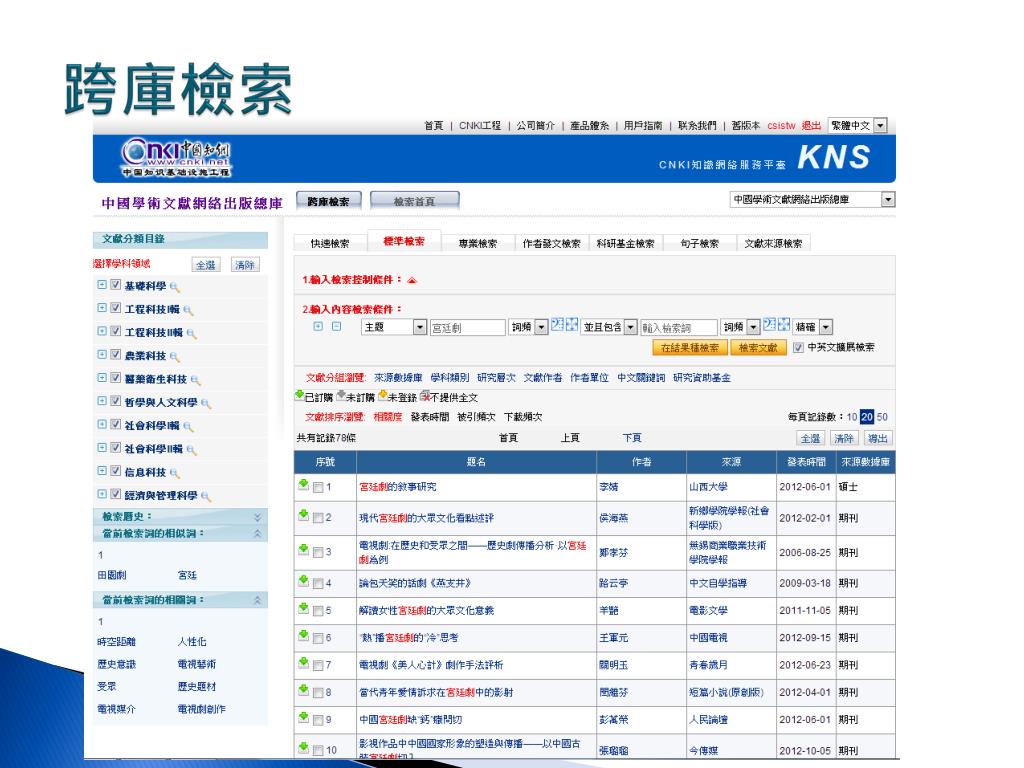Uncheck the 信息科技 category checkbox

point(116,471)
